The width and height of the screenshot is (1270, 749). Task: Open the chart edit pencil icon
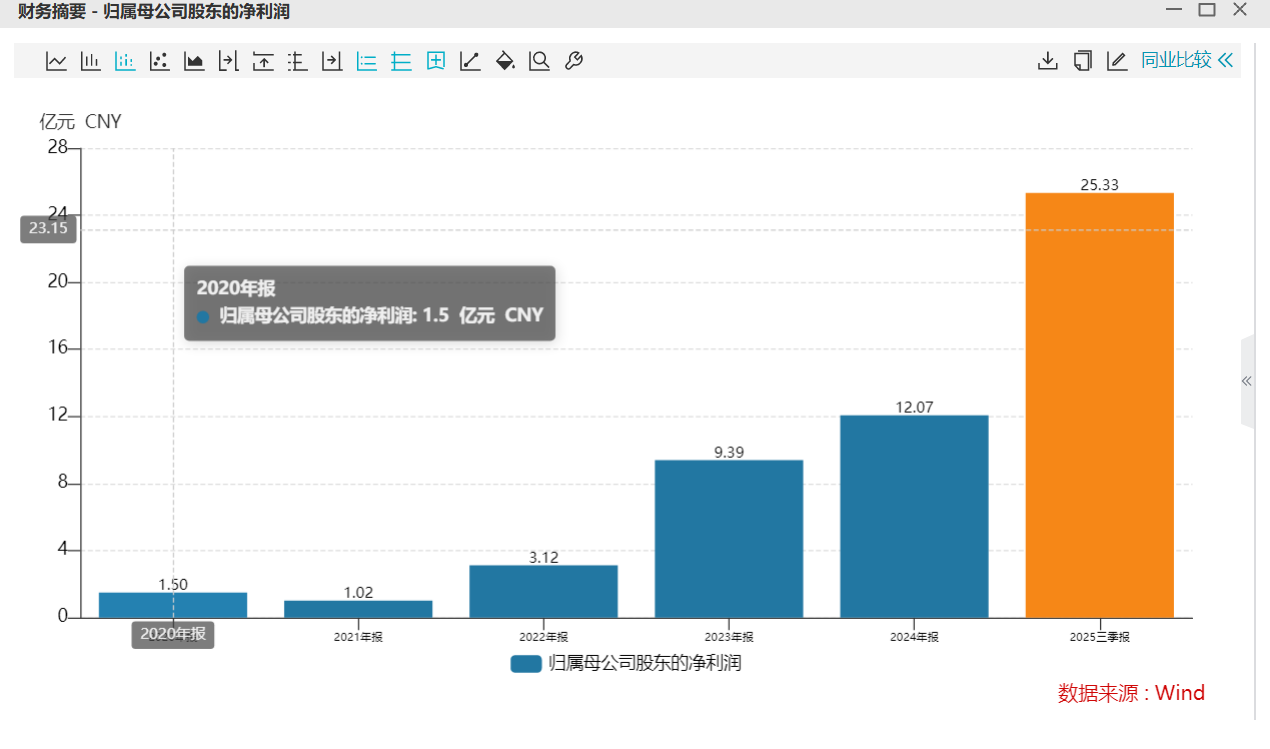1117,61
